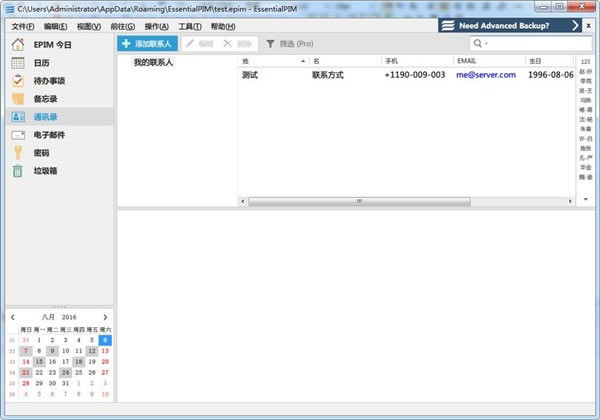Open the 工具(T) menu
The image size is (600, 420).
coord(189,25)
